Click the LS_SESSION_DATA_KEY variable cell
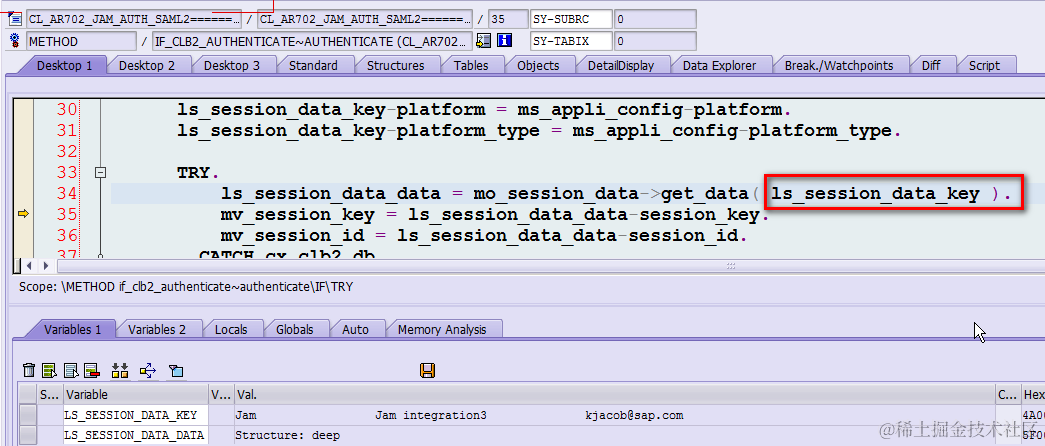The width and height of the screenshot is (1045, 446). 135,415
